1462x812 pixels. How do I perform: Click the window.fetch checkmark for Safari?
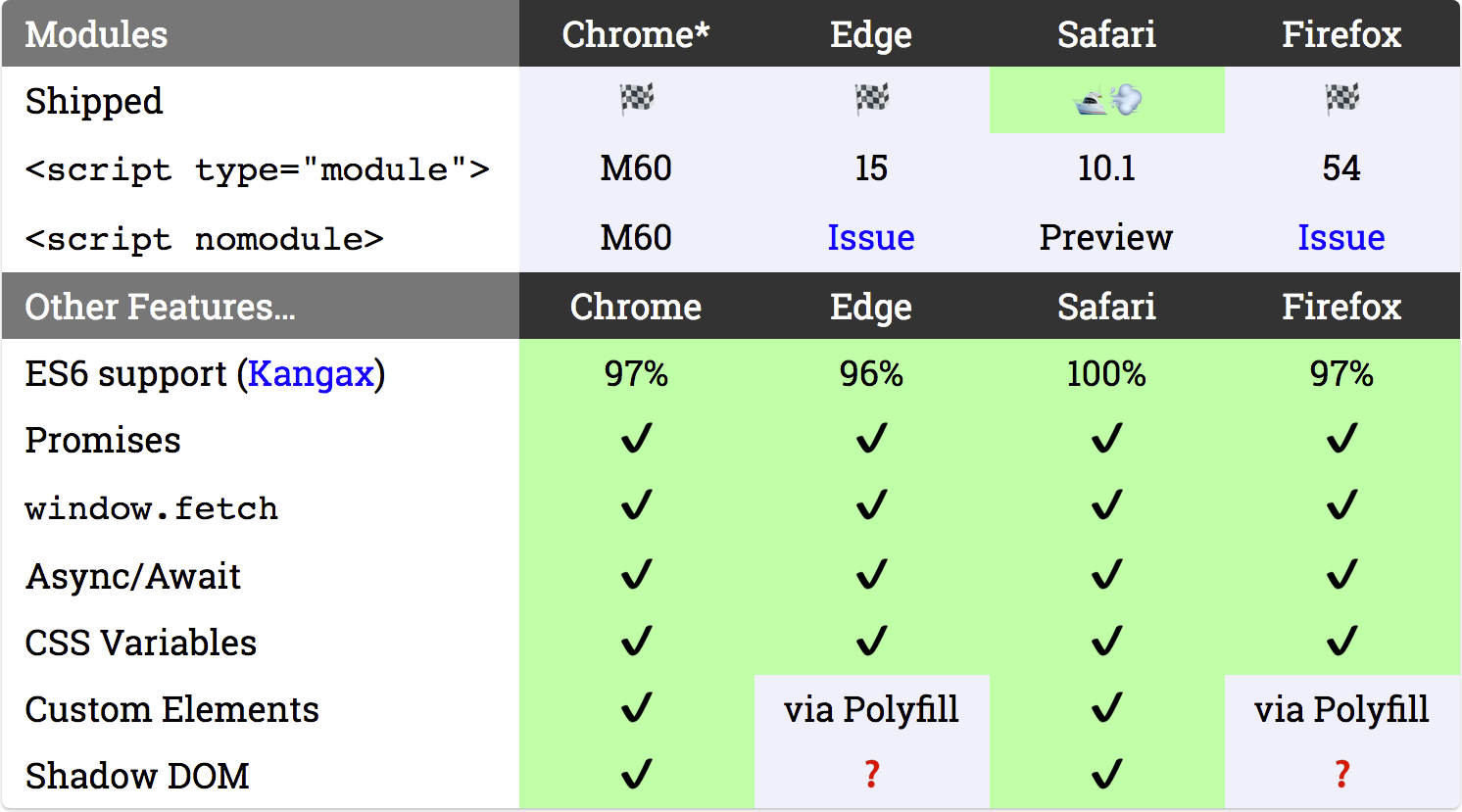click(1106, 506)
